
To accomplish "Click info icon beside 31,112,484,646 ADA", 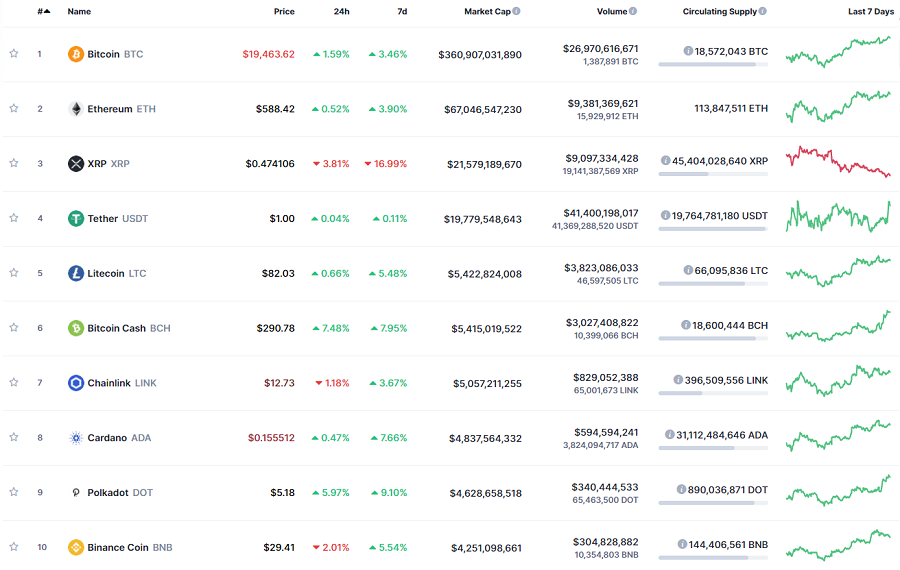I will click(669, 435).
